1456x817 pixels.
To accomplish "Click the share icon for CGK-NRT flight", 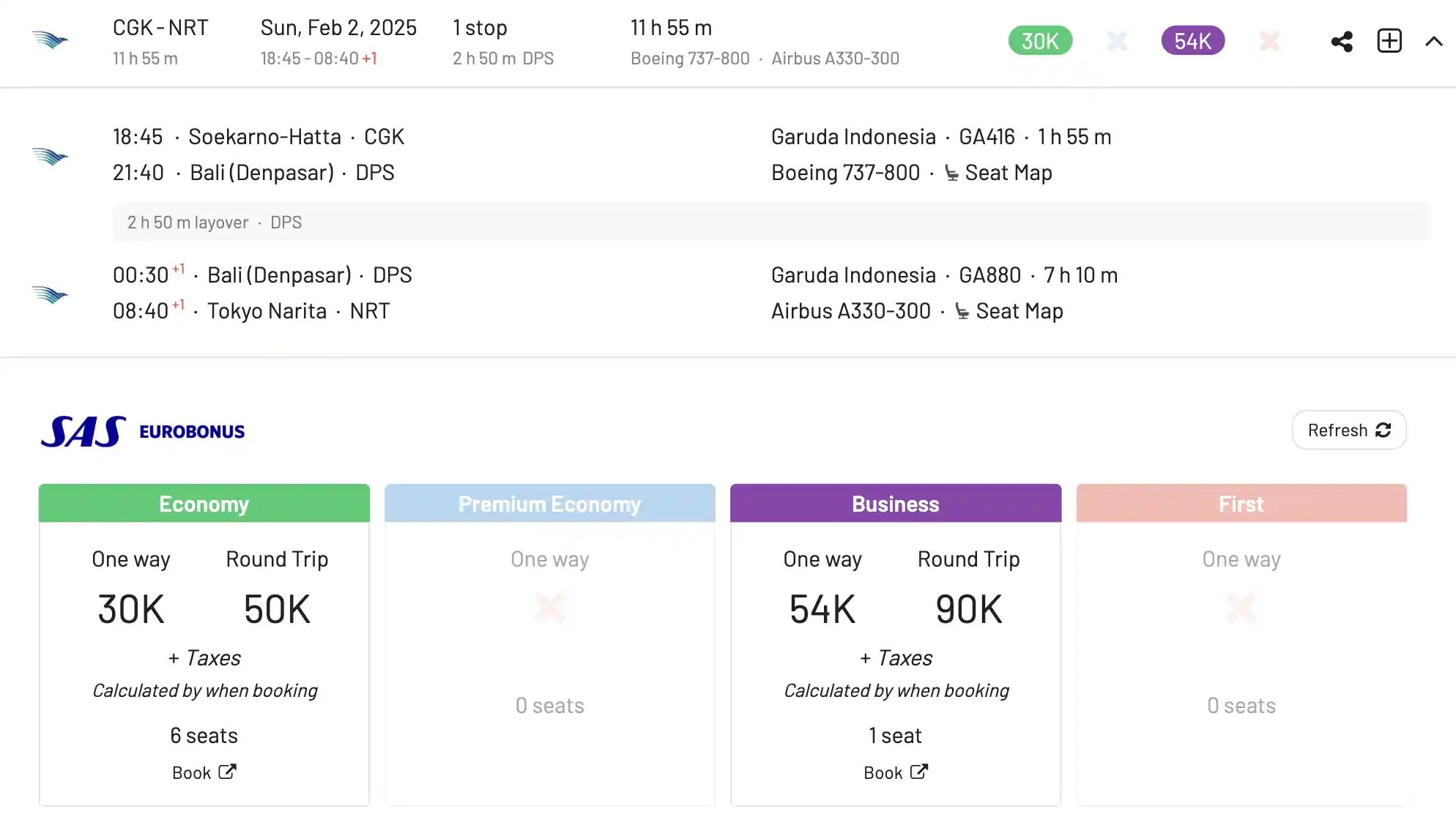I will click(1342, 41).
